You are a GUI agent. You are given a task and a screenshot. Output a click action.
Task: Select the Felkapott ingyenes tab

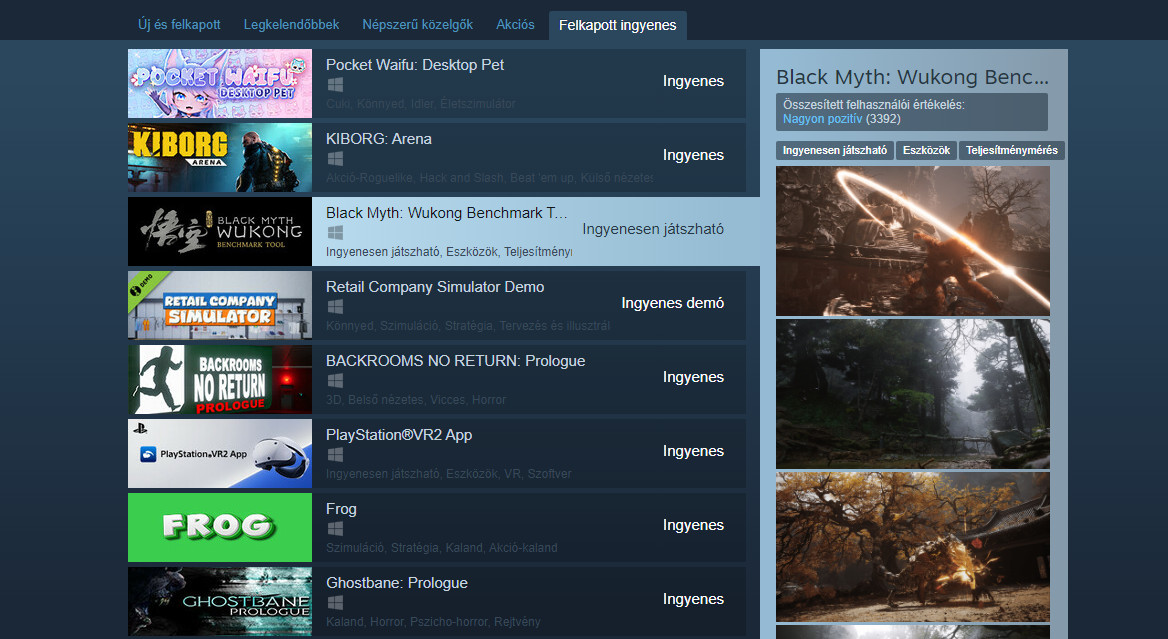click(618, 25)
